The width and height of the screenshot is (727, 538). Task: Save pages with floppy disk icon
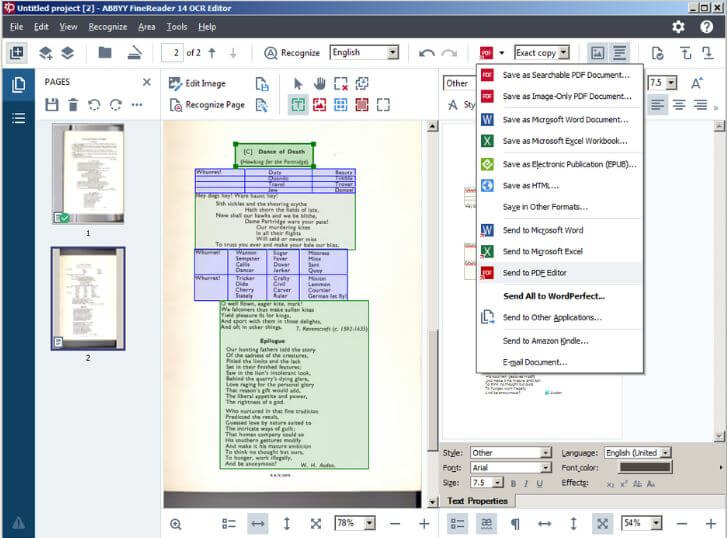(51, 105)
